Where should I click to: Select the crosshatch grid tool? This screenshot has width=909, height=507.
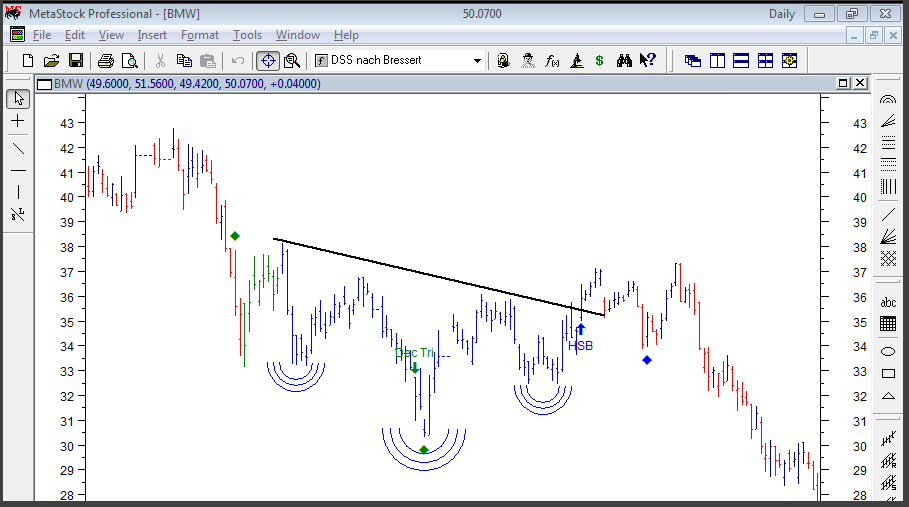(888, 258)
